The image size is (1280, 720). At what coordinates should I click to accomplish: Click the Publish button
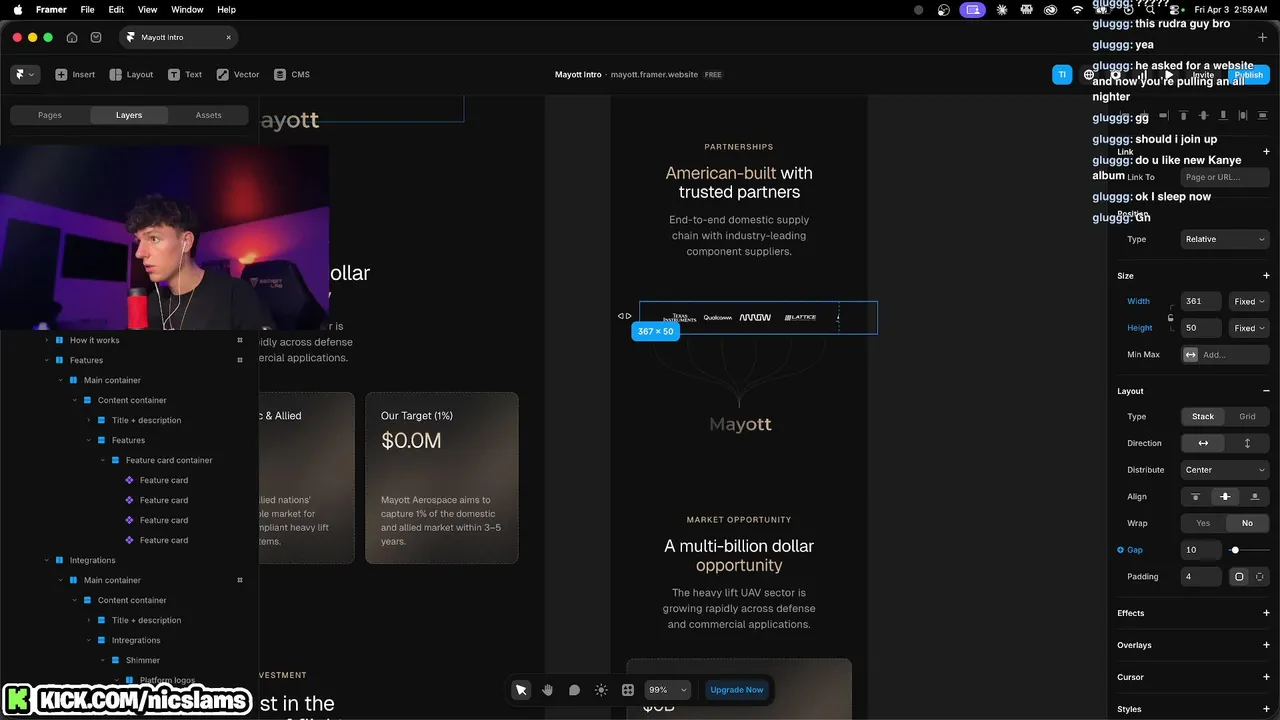click(1248, 75)
